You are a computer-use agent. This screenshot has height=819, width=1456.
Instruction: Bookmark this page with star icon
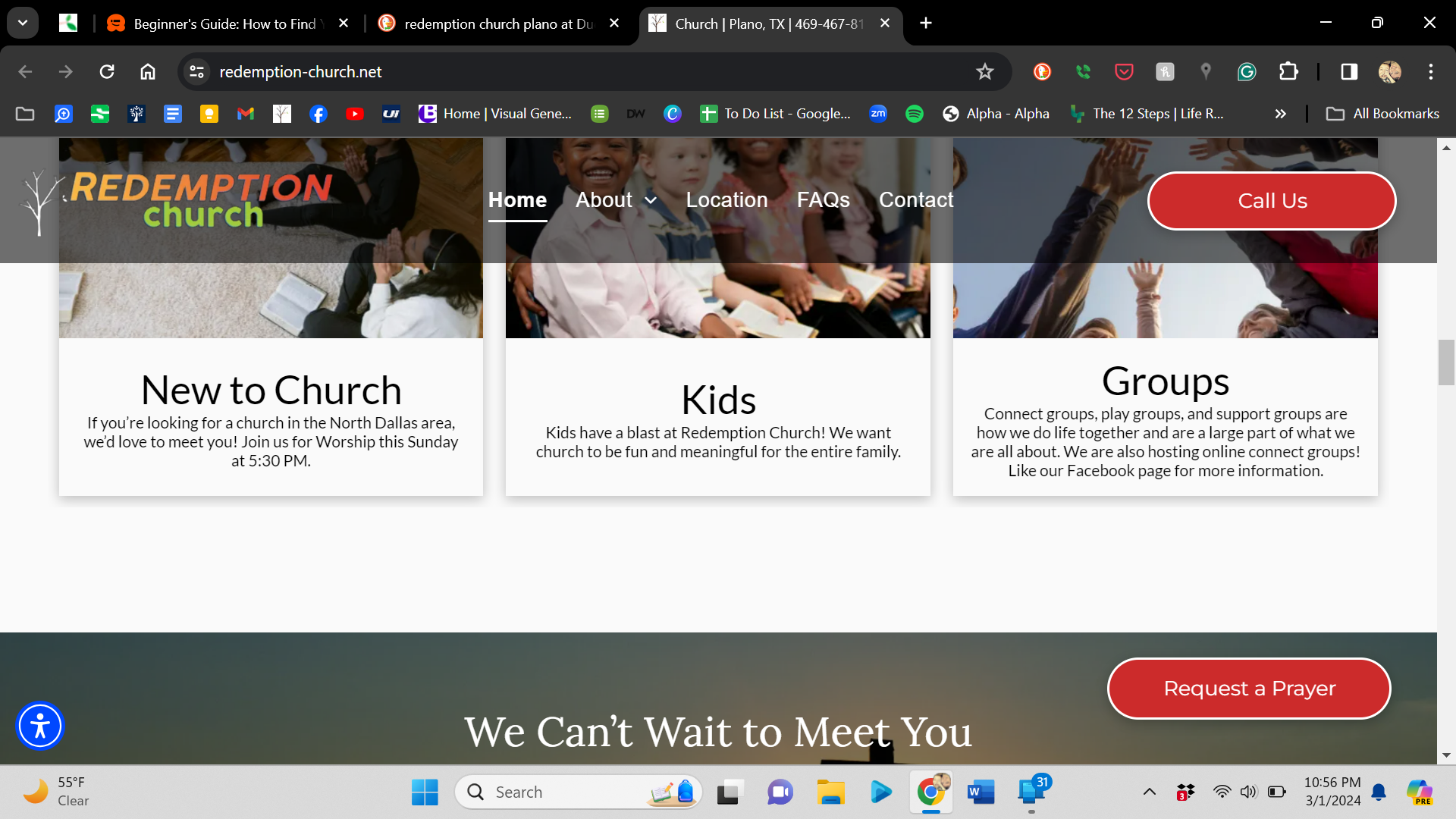pyautogui.click(x=984, y=72)
